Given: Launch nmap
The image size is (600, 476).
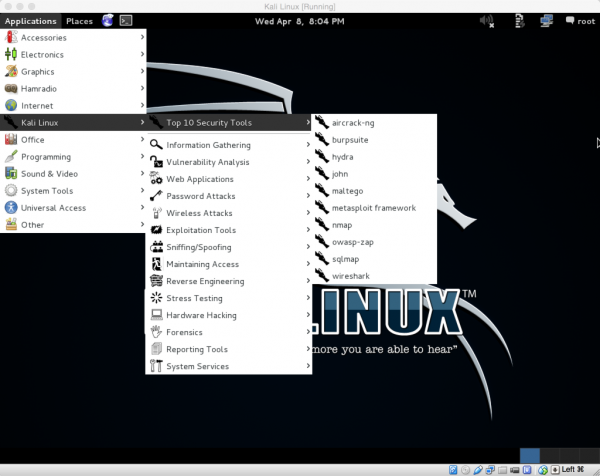Looking at the screenshot, I should (x=375, y=225).
